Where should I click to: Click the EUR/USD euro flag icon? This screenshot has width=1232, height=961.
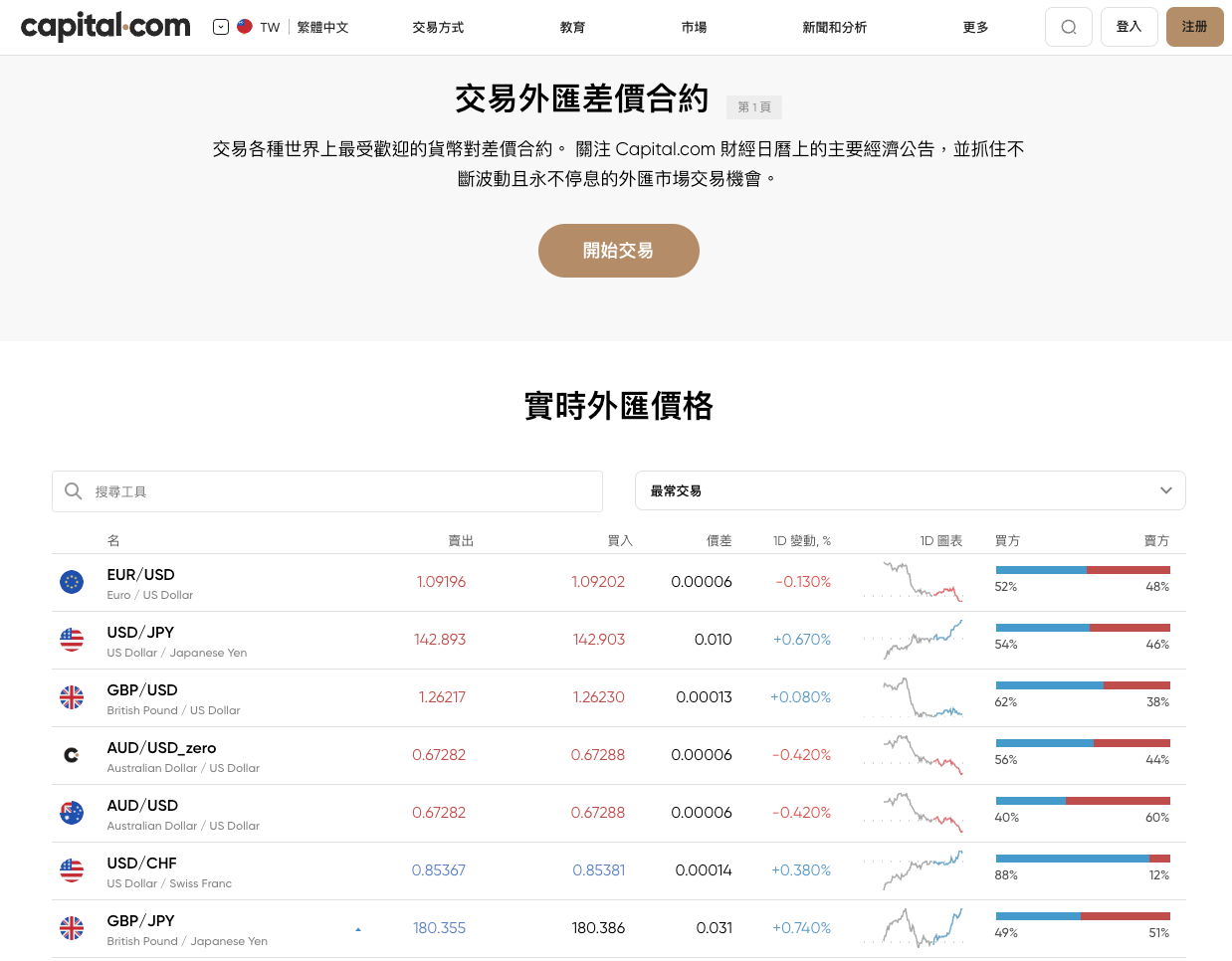click(x=72, y=582)
